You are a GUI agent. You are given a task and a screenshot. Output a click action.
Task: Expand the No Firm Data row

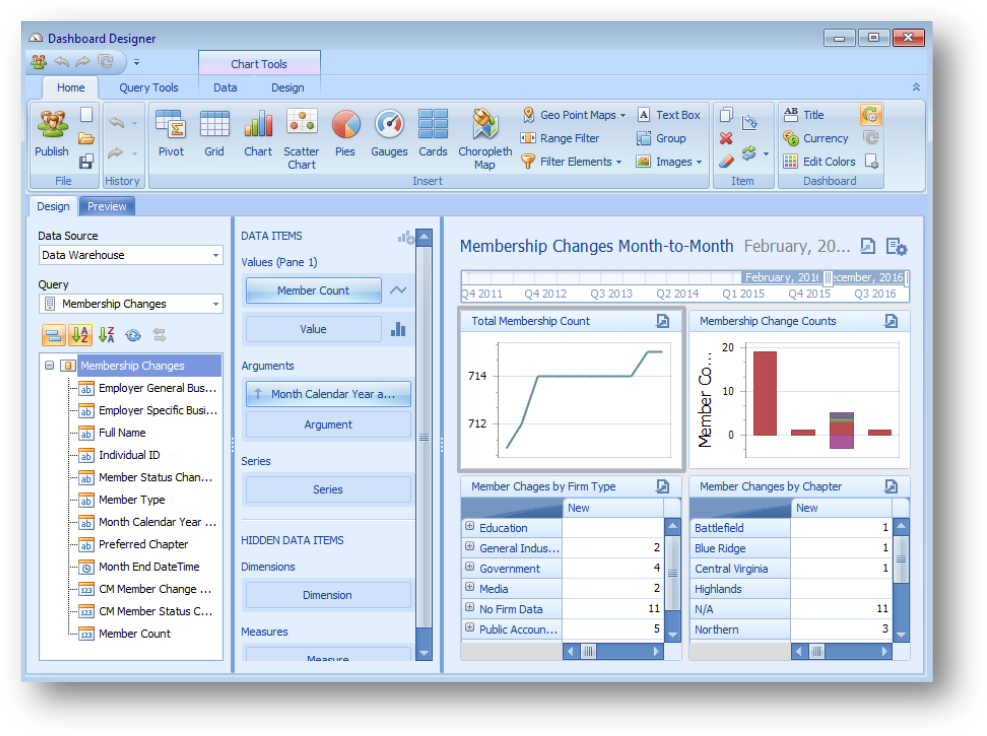(x=470, y=608)
